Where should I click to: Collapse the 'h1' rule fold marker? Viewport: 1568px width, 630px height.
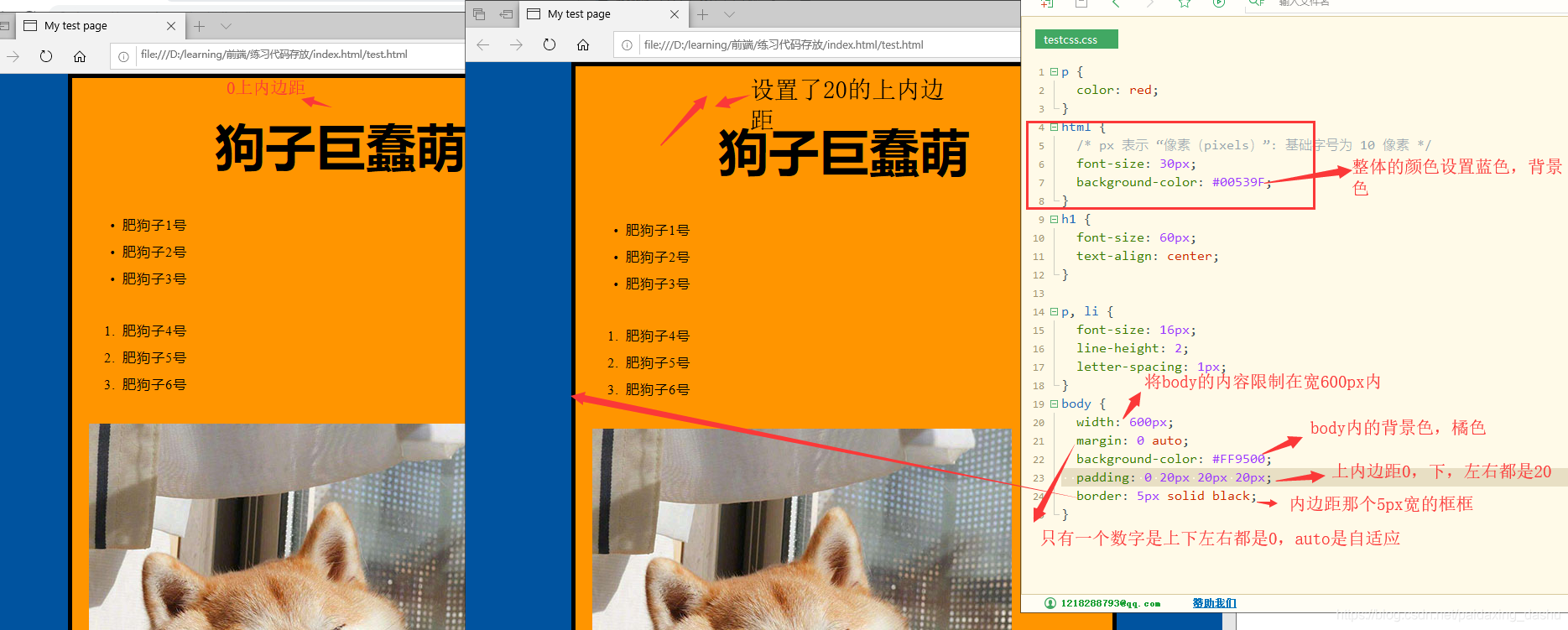pyautogui.click(x=1054, y=220)
